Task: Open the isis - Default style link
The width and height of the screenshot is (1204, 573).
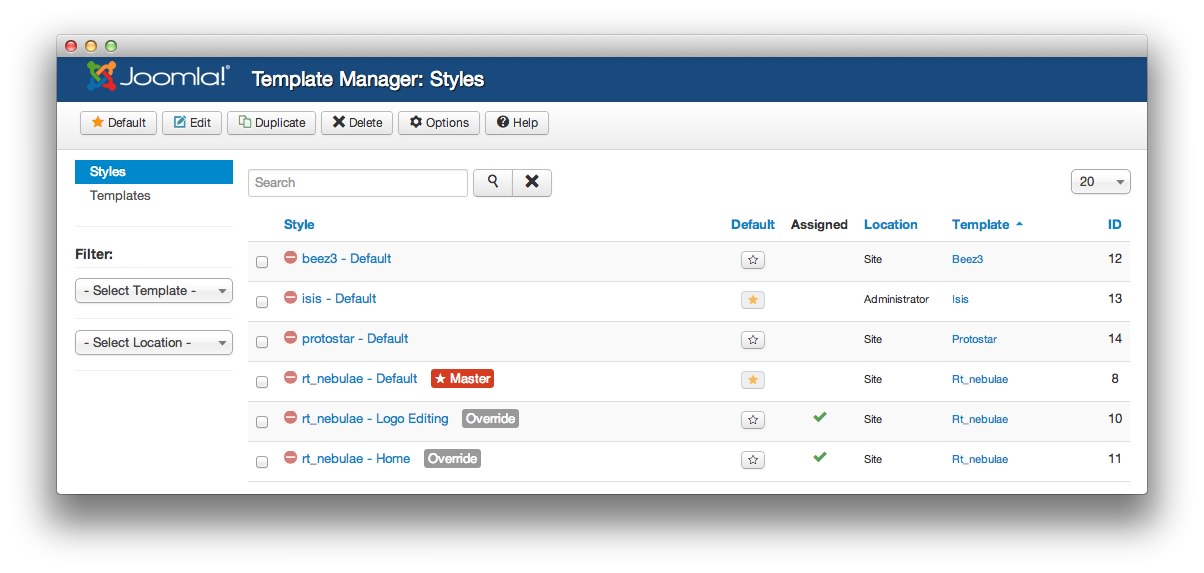Action: [339, 299]
